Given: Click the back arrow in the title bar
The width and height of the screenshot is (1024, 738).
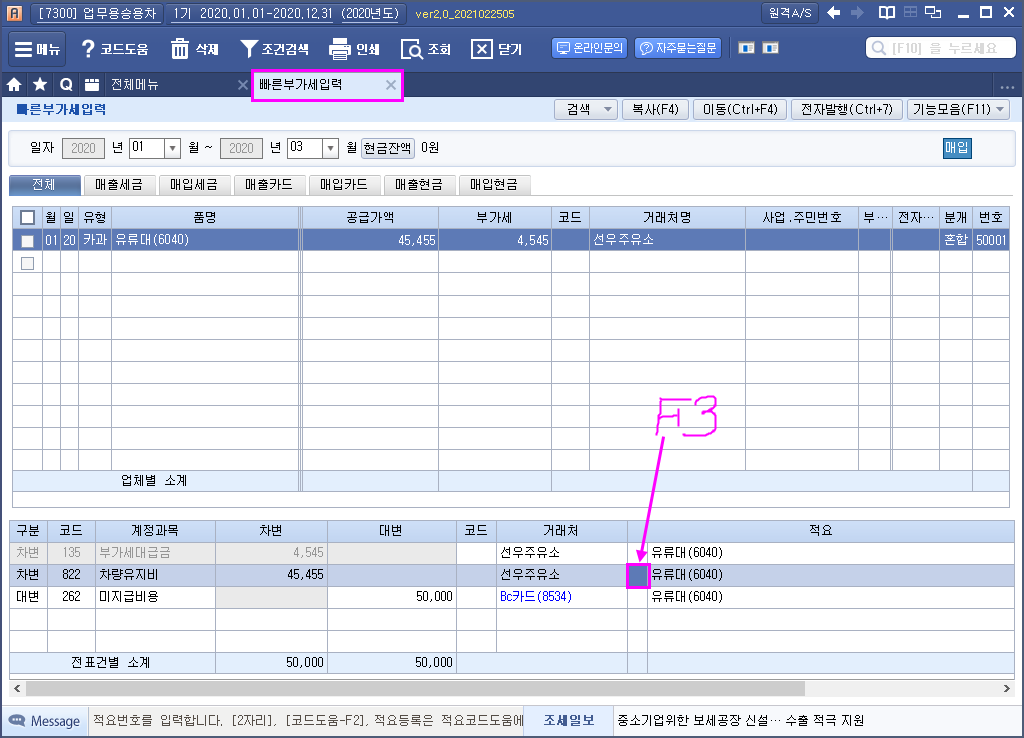Looking at the screenshot, I should pos(833,12).
